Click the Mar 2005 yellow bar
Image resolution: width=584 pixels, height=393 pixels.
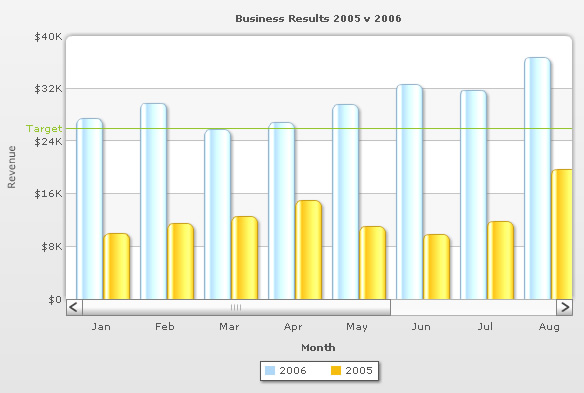click(x=244, y=258)
